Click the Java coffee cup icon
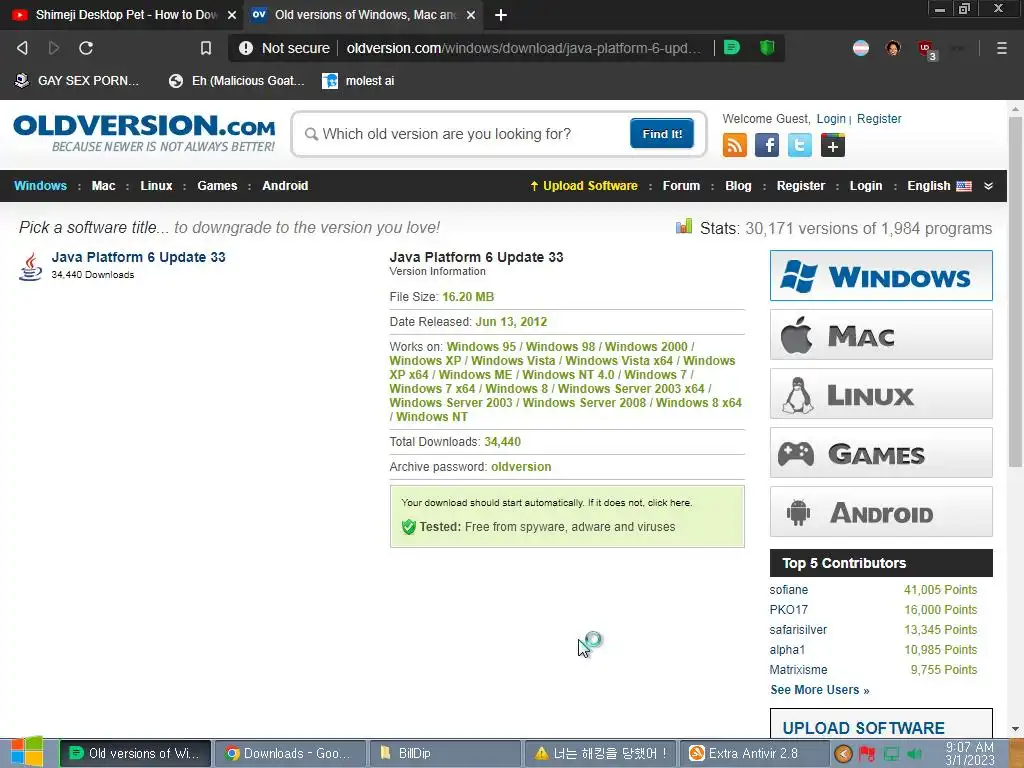Viewport: 1024px width, 768px height. 30,266
